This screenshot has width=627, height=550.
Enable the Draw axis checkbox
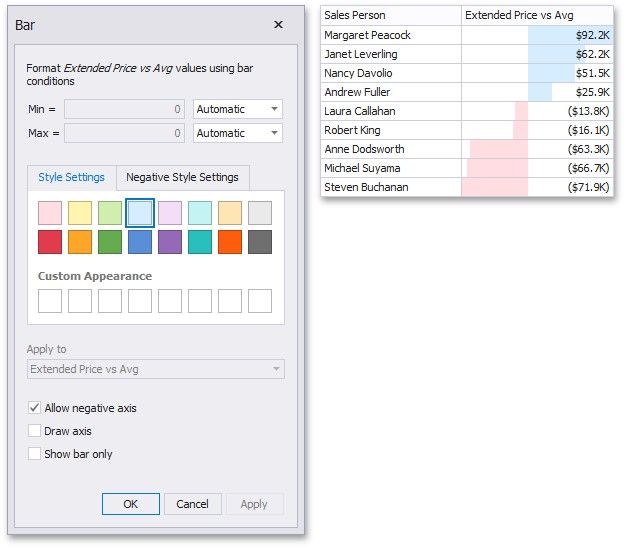[35, 431]
